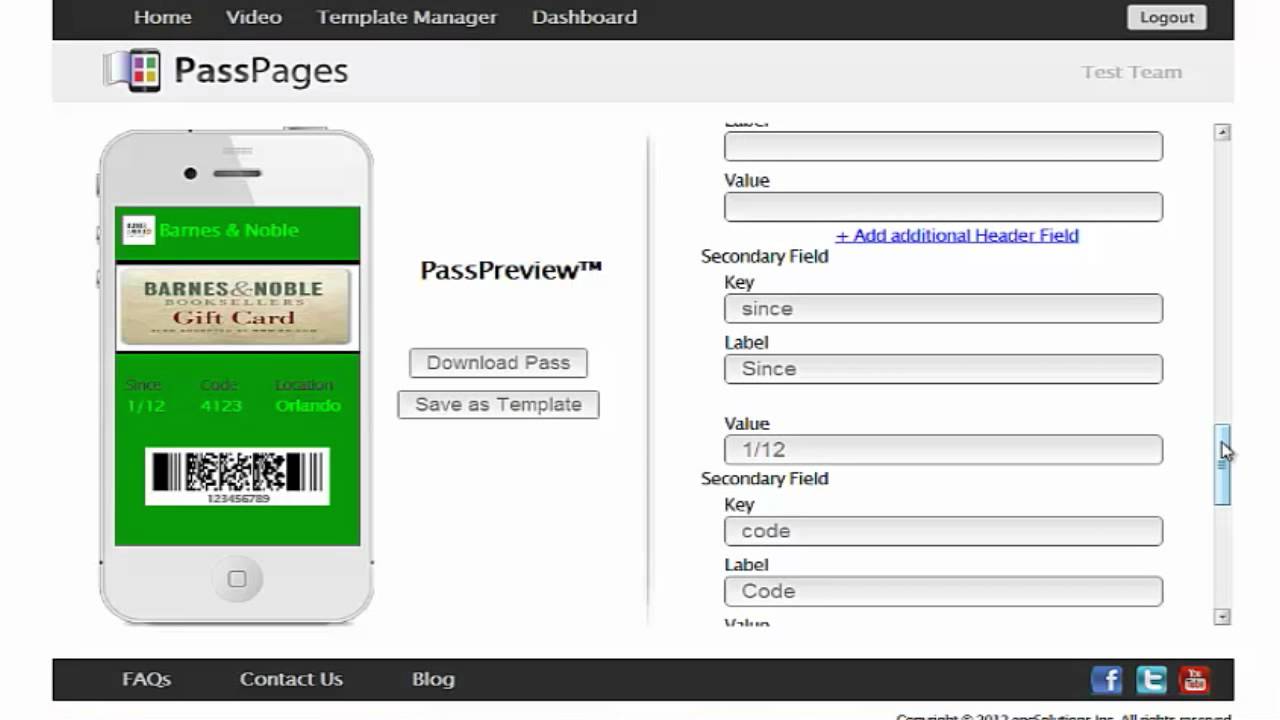Click the form scrollbar thumb
The height and width of the screenshot is (720, 1280).
coord(1222,464)
